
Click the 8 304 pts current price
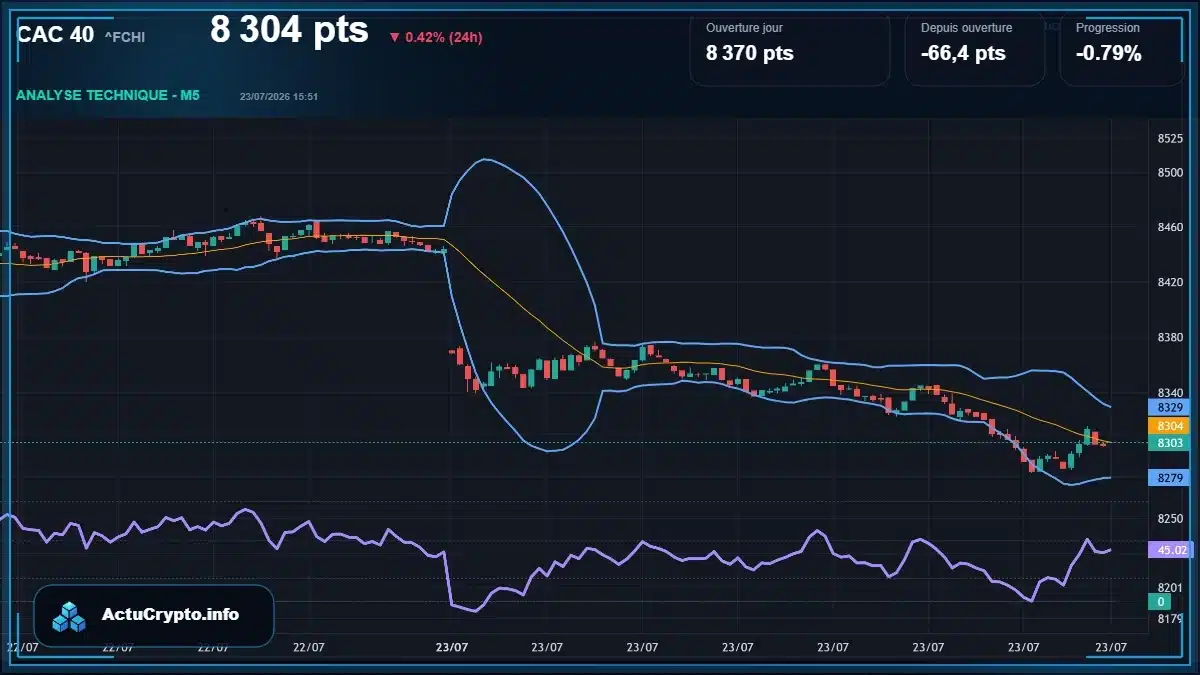click(289, 30)
